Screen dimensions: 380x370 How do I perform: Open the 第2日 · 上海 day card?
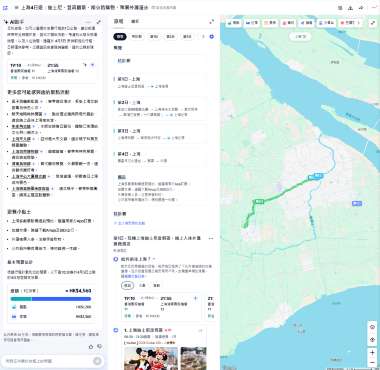[x=160, y=108]
